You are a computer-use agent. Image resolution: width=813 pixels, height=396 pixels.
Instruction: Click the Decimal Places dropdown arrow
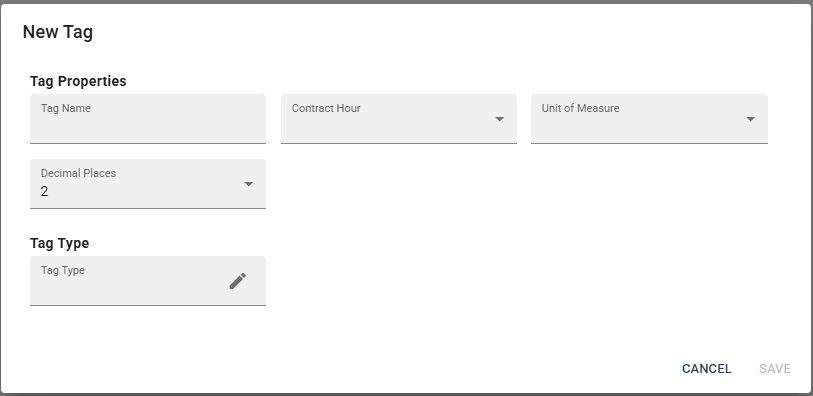tap(248, 184)
